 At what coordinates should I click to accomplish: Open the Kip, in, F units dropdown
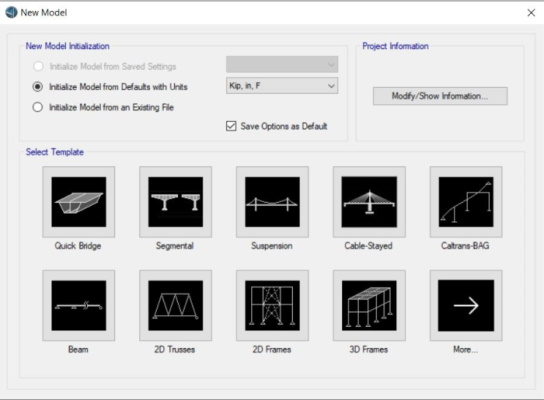coord(282,86)
